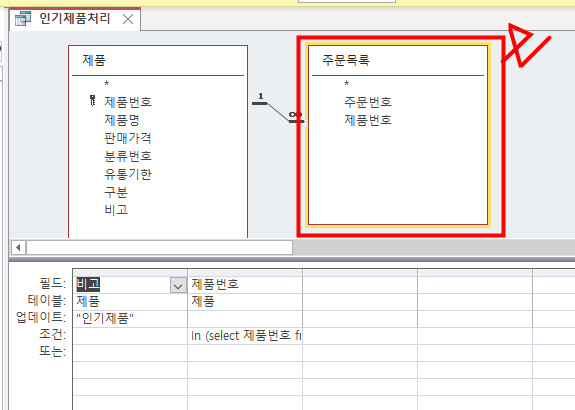The image size is (575, 410).
Task: Open the 필드 dropdown for 비고
Action: [x=178, y=285]
